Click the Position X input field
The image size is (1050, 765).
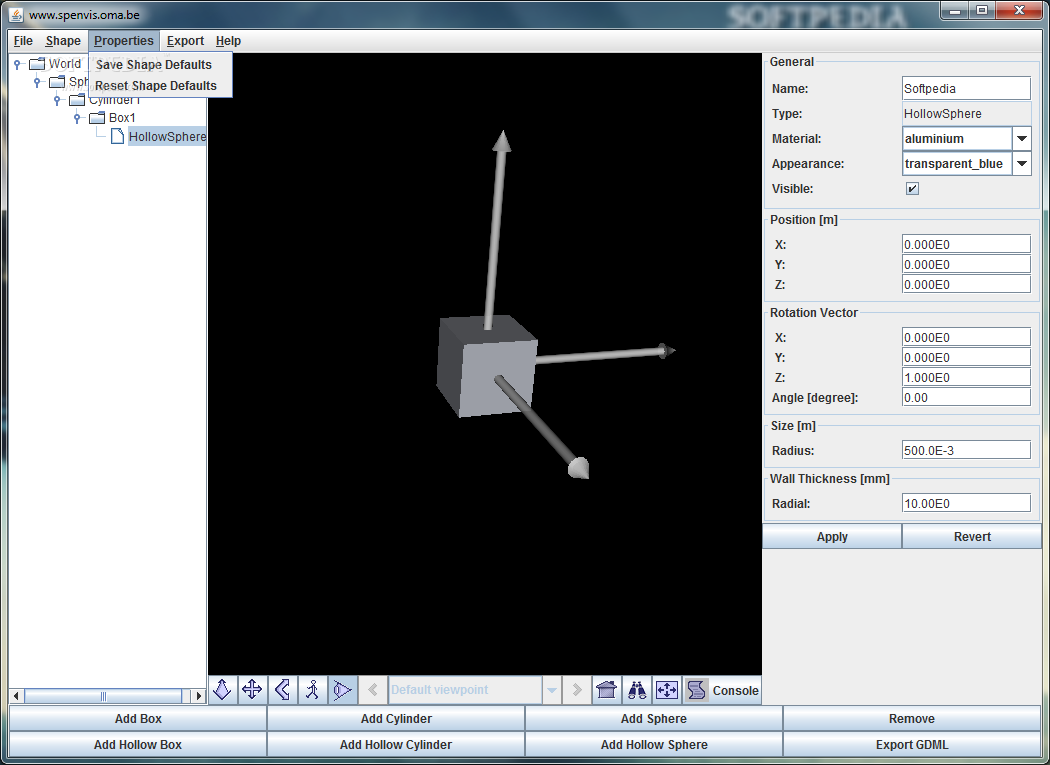coord(966,245)
